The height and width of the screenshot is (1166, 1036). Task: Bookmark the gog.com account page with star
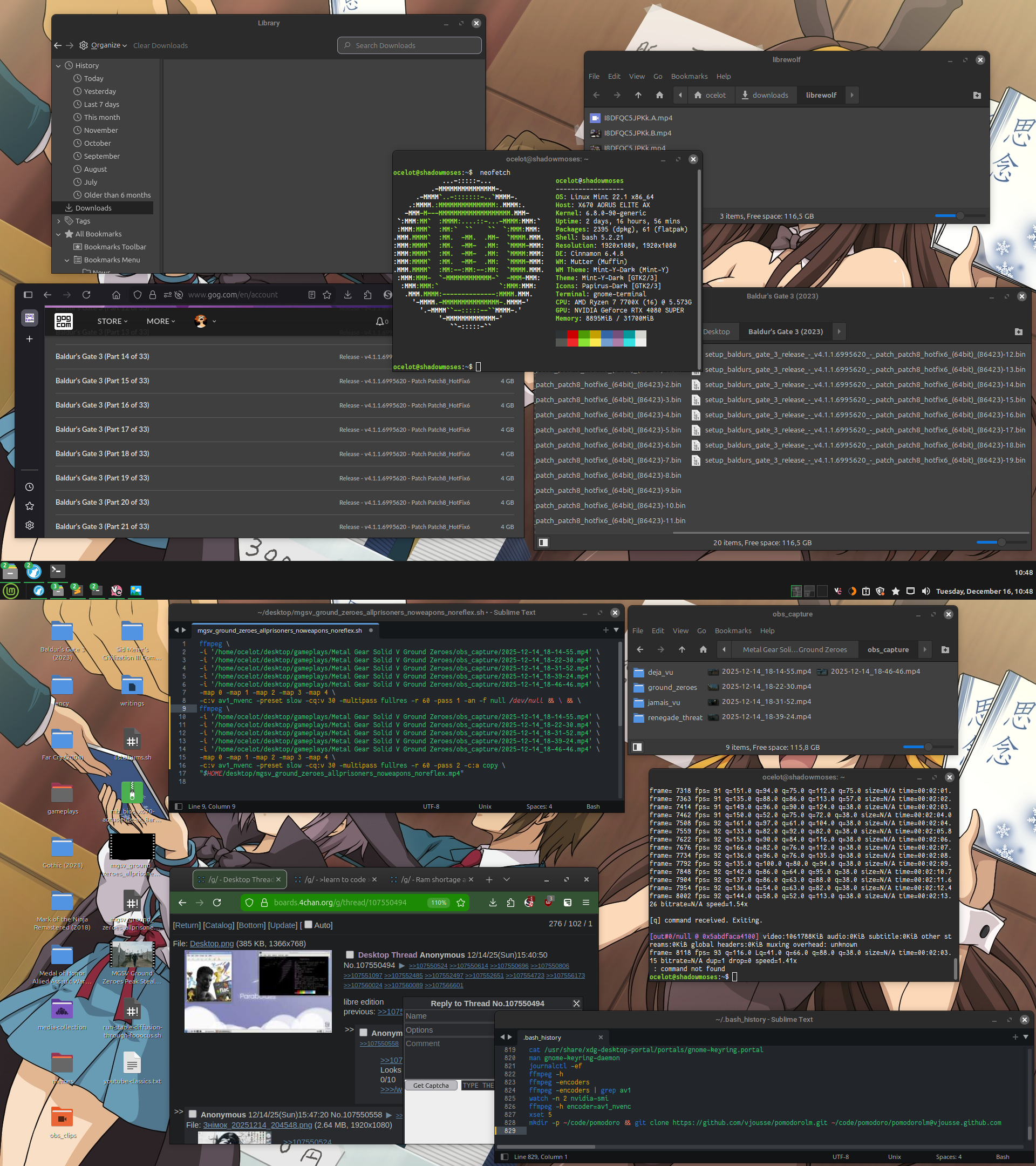click(326, 295)
